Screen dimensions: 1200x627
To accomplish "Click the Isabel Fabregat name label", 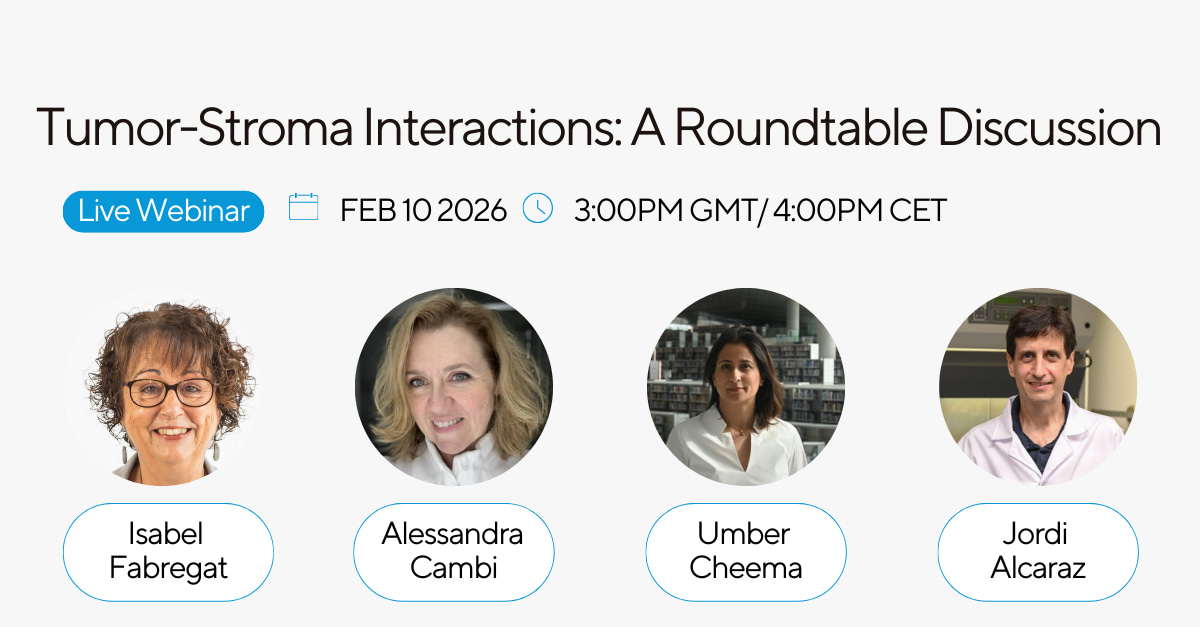I will click(x=168, y=552).
